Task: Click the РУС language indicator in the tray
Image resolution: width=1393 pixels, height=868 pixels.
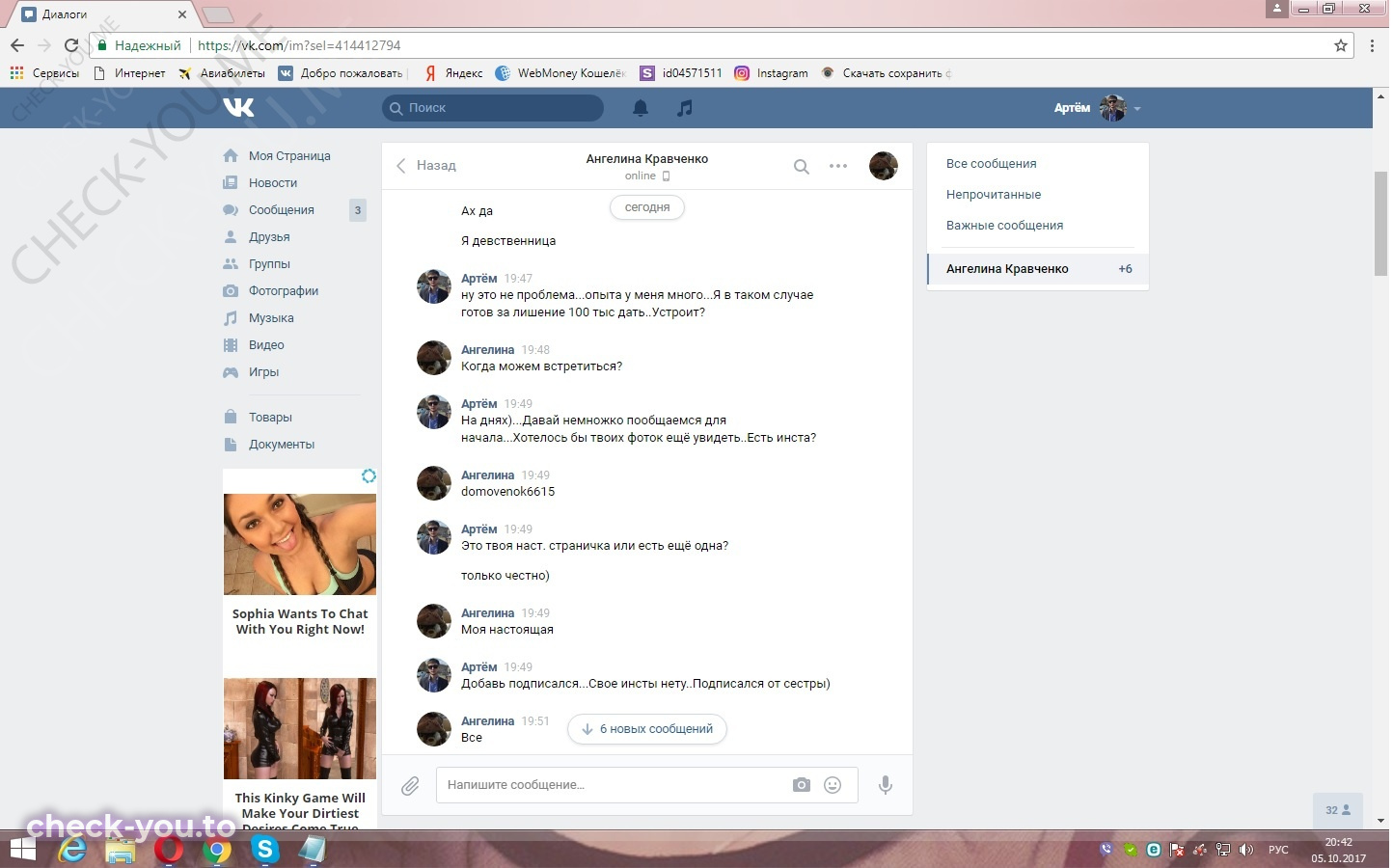Action: (1278, 850)
